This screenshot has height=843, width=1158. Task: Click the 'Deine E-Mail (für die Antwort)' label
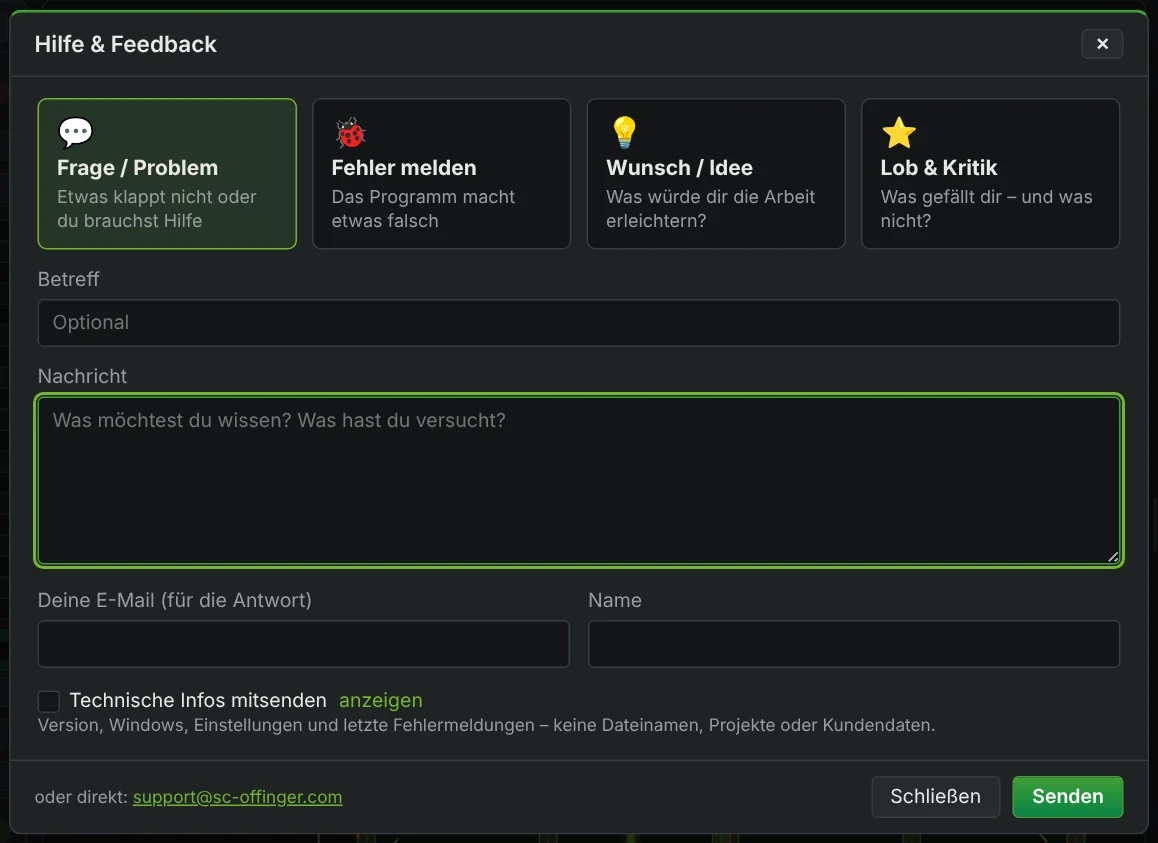point(174,600)
